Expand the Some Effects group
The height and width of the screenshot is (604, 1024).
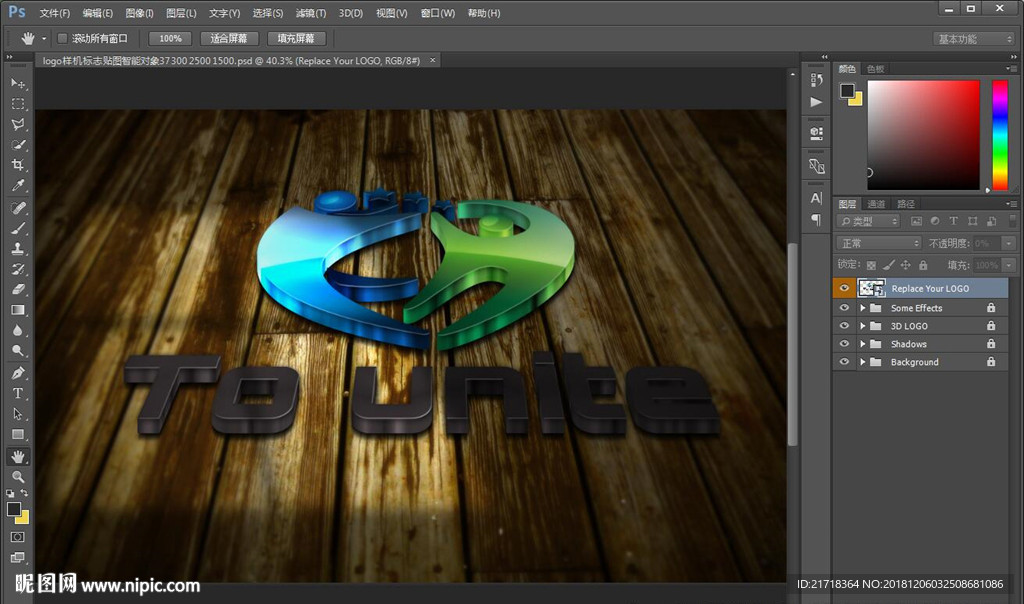(863, 308)
